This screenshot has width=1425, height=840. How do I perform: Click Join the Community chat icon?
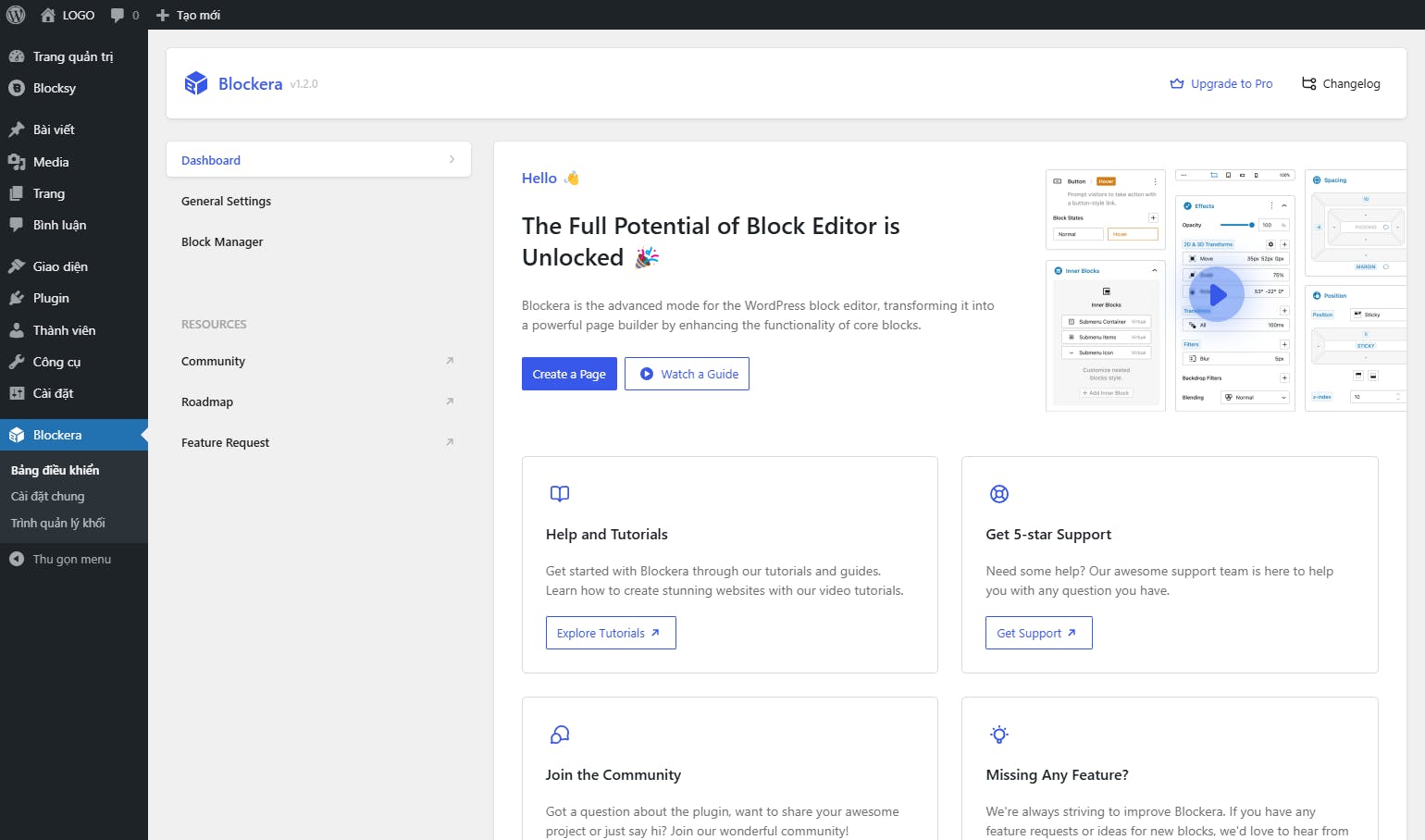coord(560,735)
